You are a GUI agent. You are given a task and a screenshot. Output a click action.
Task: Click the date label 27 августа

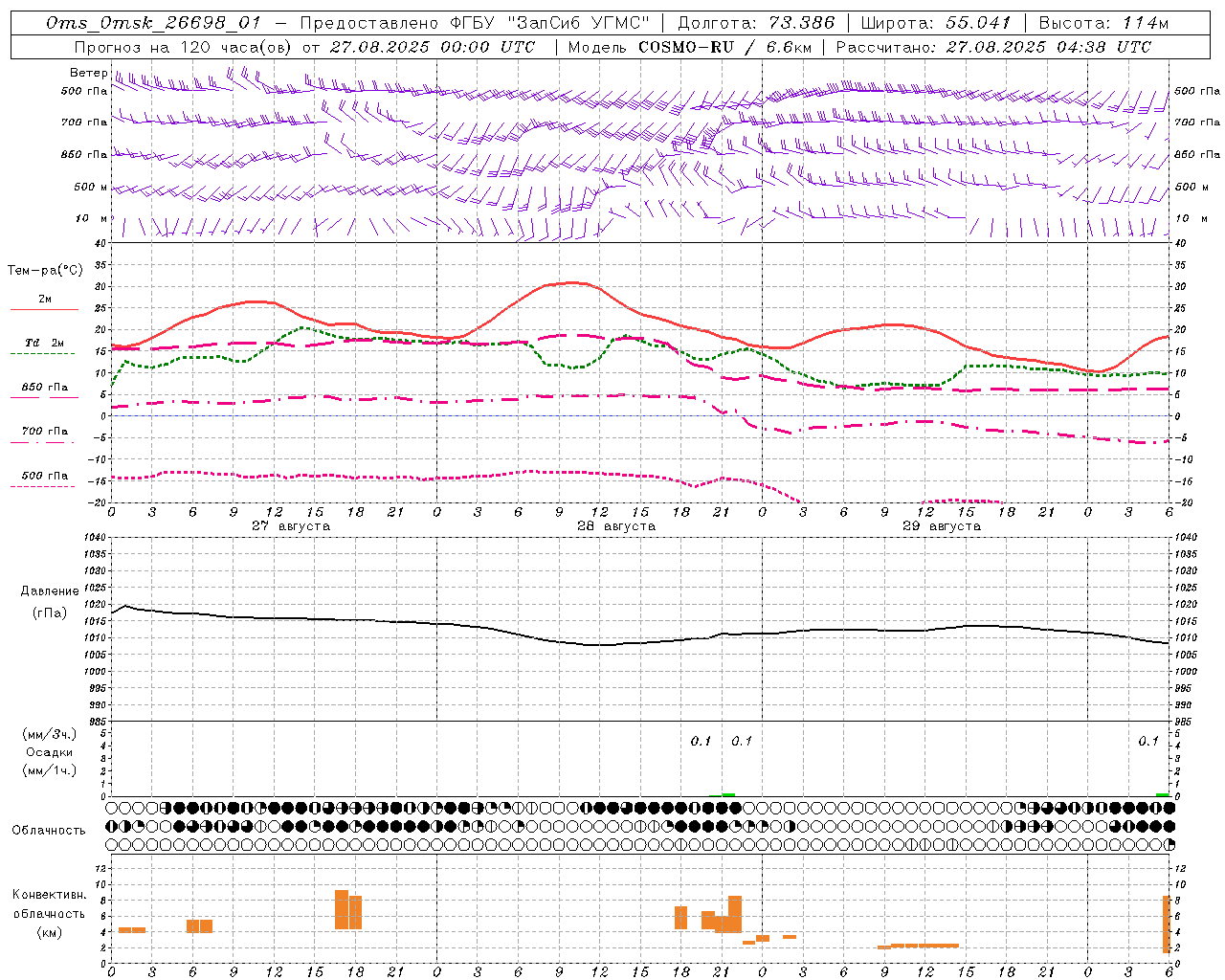tap(291, 526)
